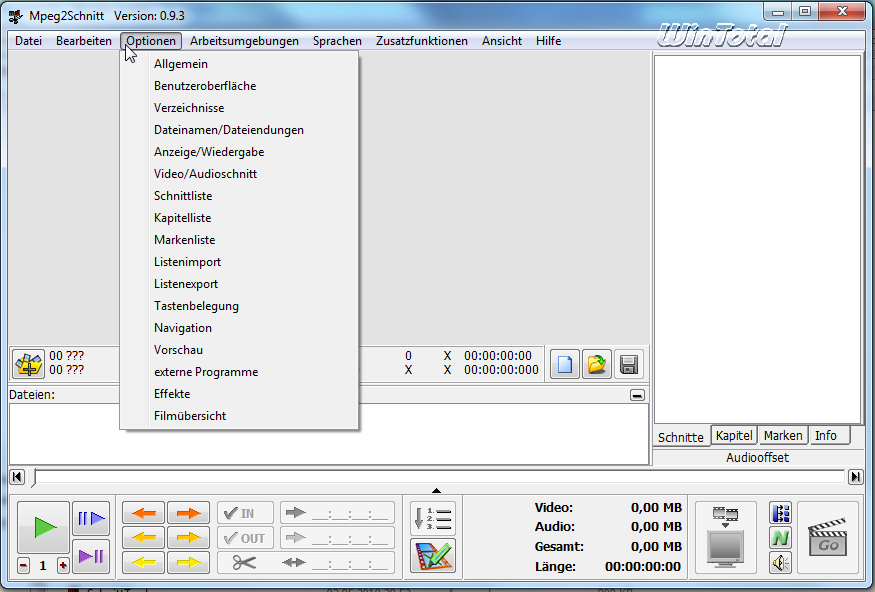This screenshot has height=592, width=875.
Task: Click the dark orange right arrow button
Action: click(189, 513)
